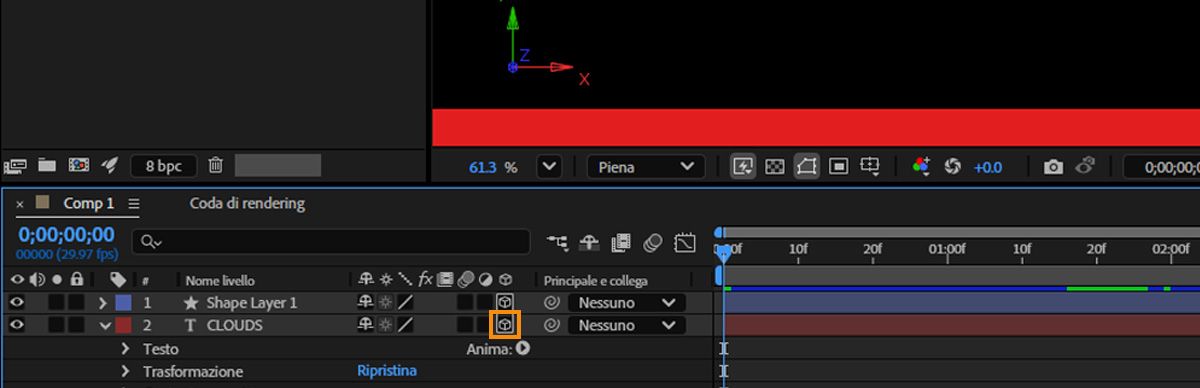1200x388 pixels.
Task: Toggle continuous rasterize on Shape Layer 1
Action: 386,302
